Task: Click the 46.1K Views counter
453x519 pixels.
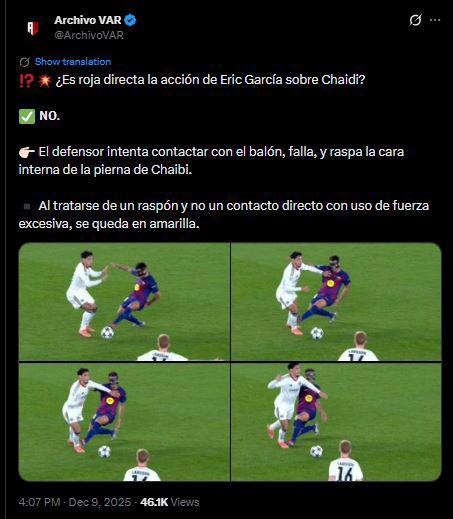Action: click(x=170, y=502)
